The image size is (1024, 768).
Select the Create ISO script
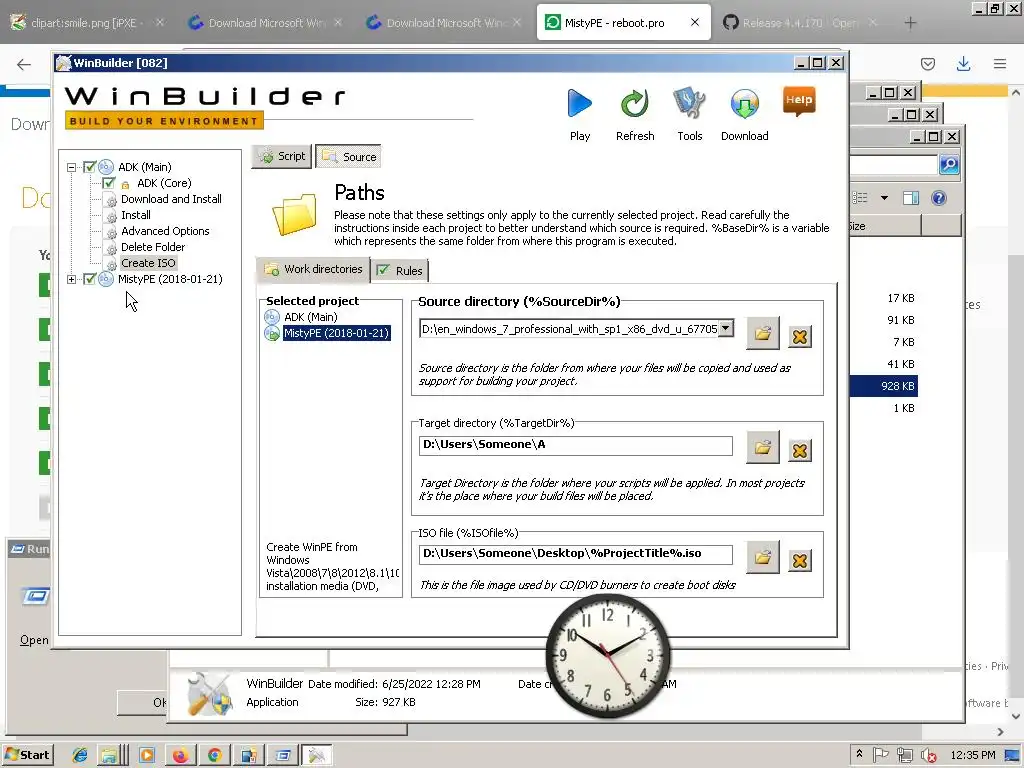[x=148, y=263]
